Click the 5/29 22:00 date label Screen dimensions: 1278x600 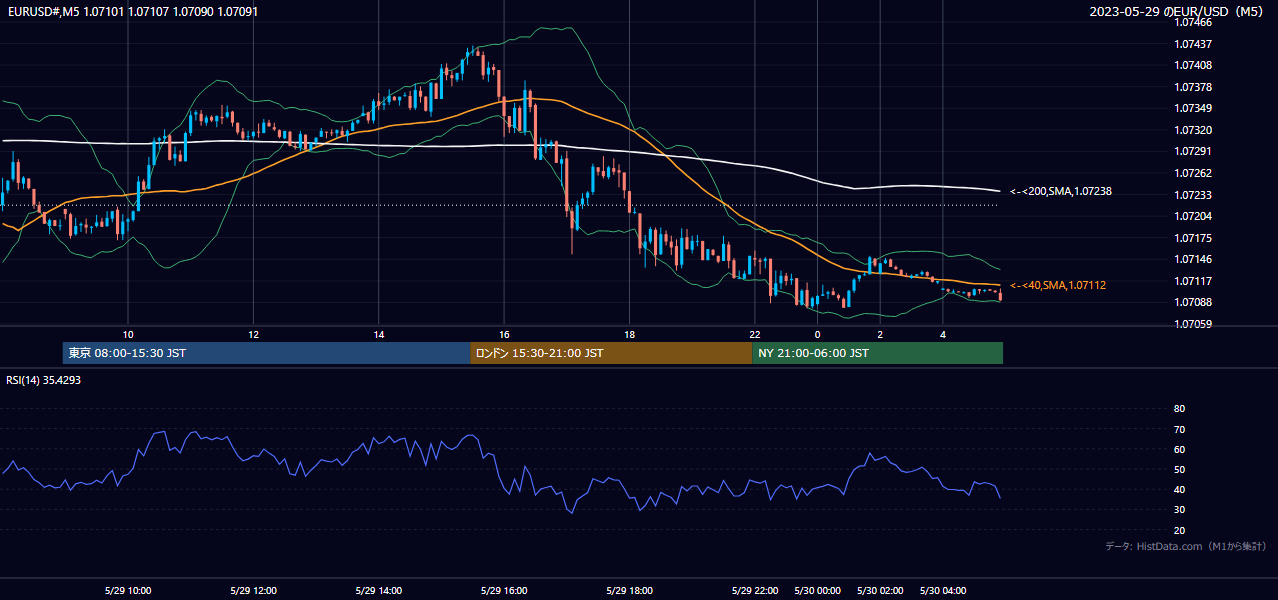point(755,590)
